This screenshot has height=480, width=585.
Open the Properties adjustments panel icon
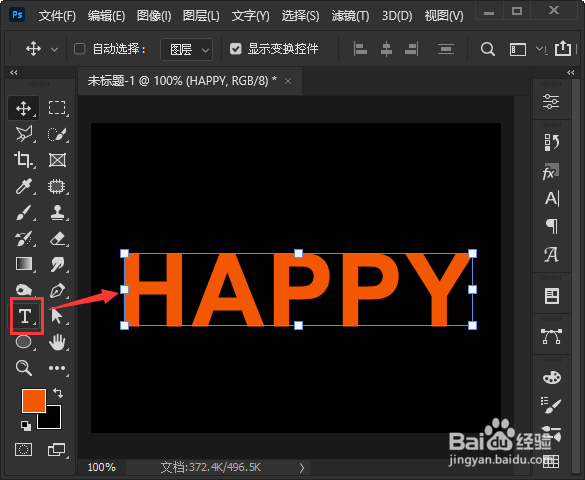tap(551, 101)
